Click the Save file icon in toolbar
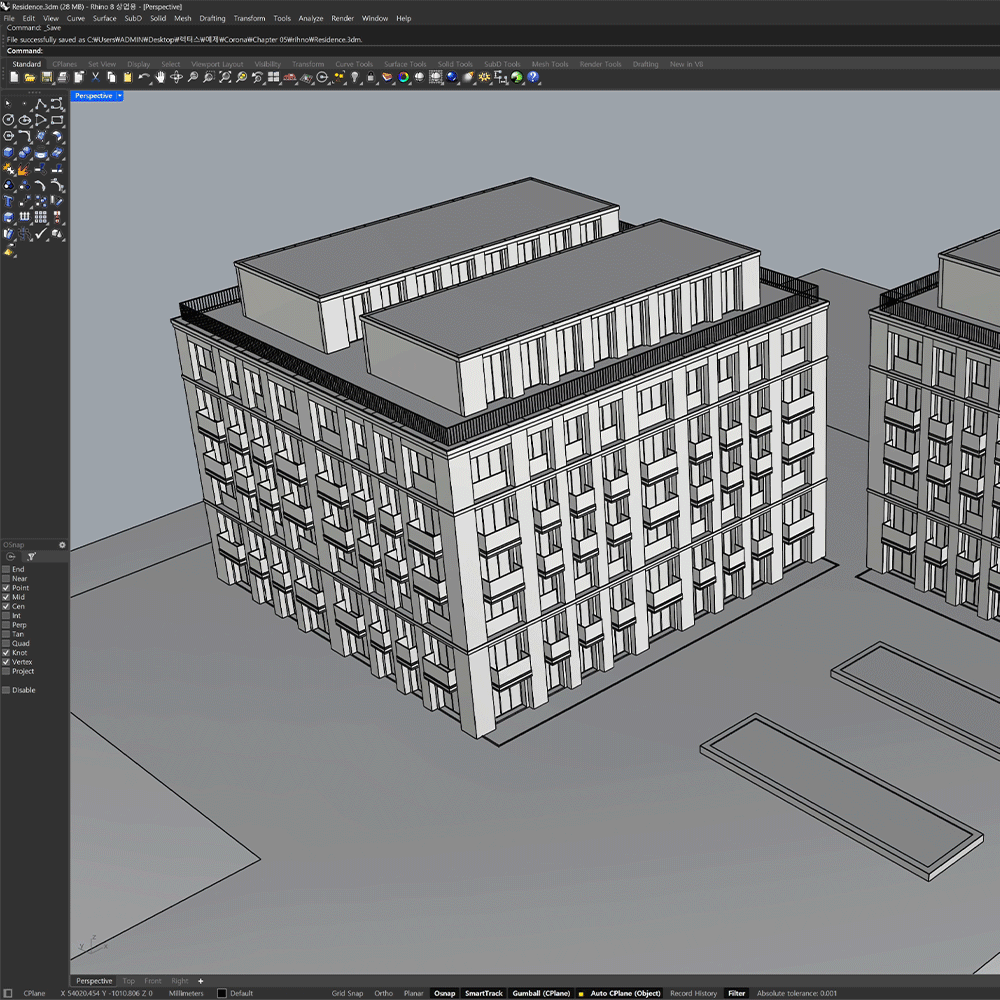This screenshot has width=1000, height=1000. click(46, 77)
